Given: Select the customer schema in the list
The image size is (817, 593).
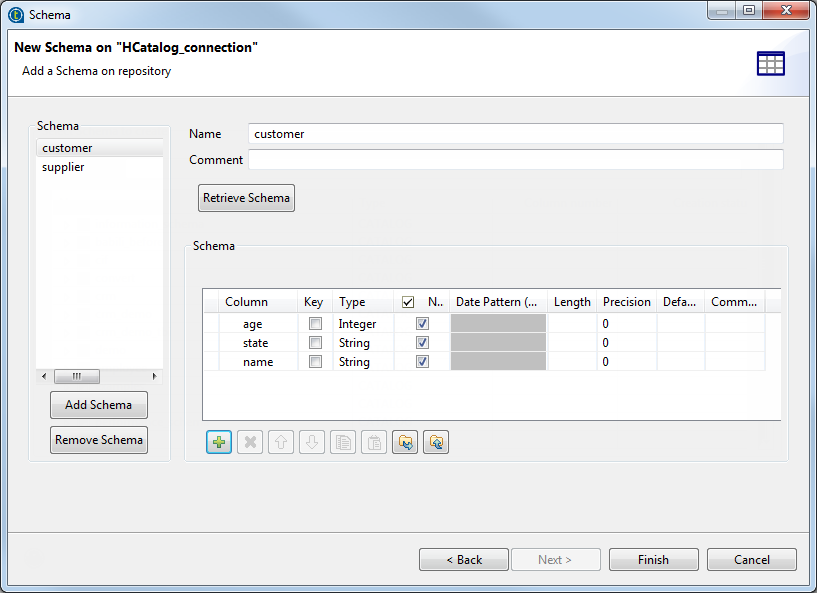Looking at the screenshot, I should 100,148.
